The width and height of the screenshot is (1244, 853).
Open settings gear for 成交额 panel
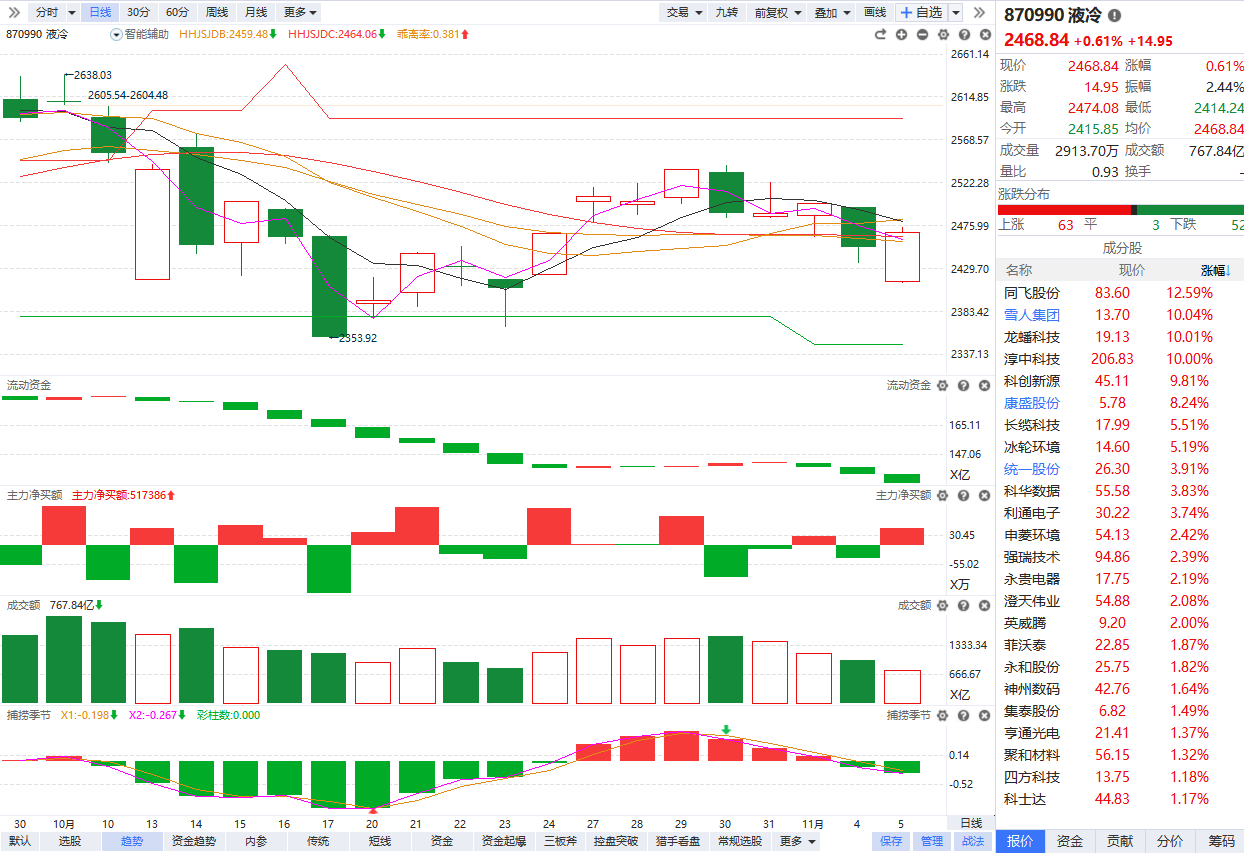942,605
